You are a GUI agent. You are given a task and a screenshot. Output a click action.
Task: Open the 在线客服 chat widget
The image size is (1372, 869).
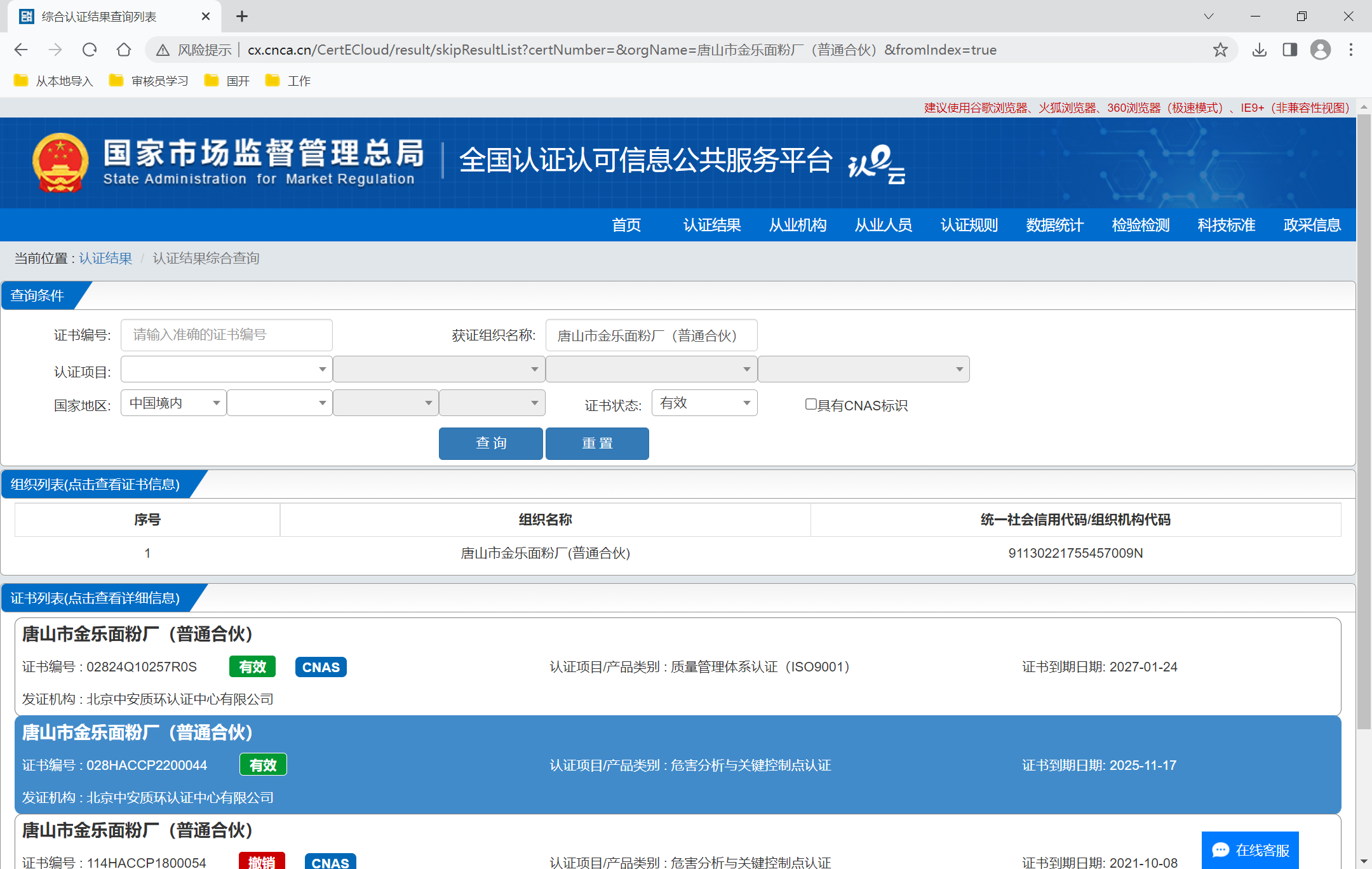[1250, 850]
